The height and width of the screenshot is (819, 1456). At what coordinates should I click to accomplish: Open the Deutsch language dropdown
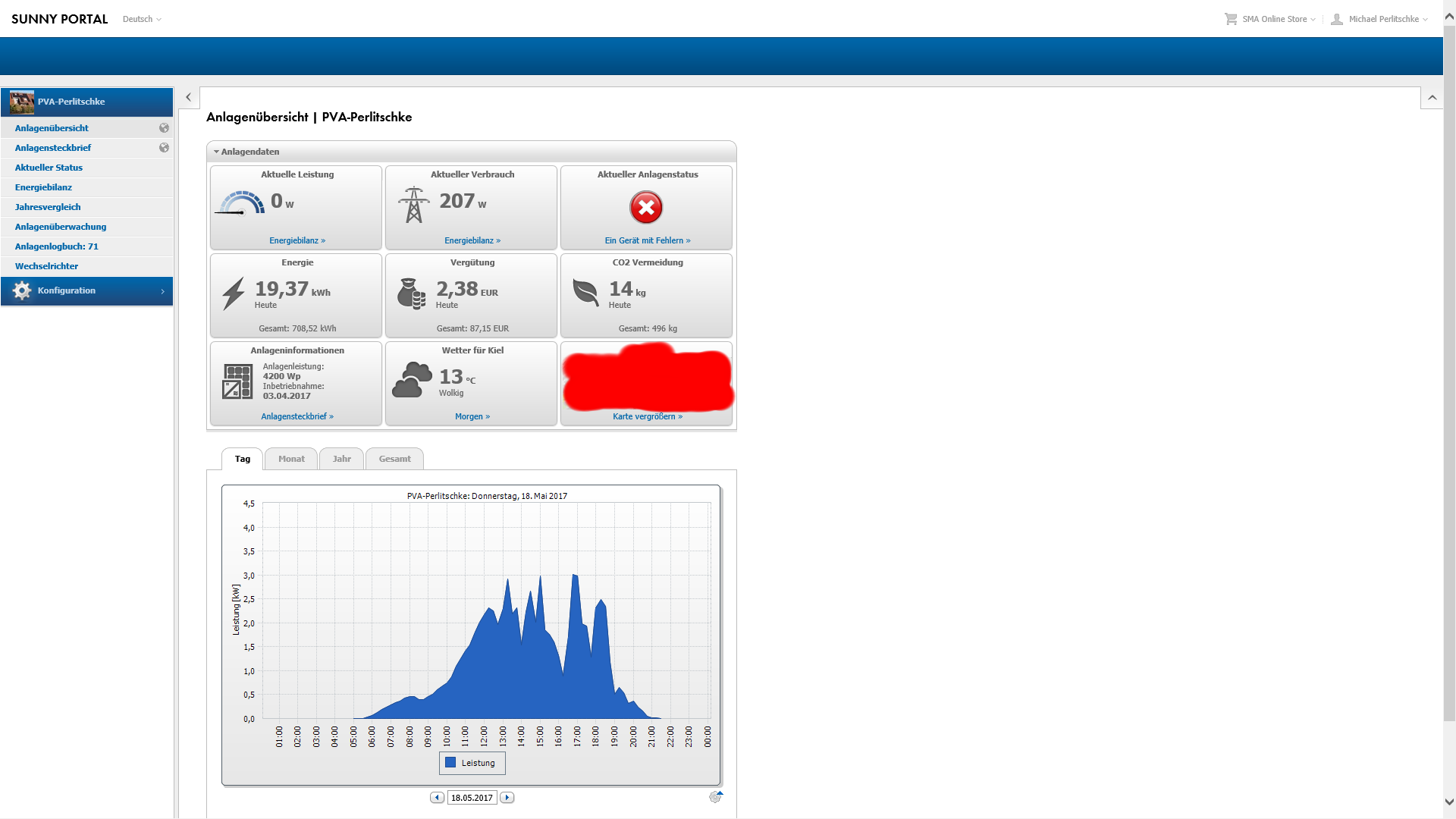142,19
